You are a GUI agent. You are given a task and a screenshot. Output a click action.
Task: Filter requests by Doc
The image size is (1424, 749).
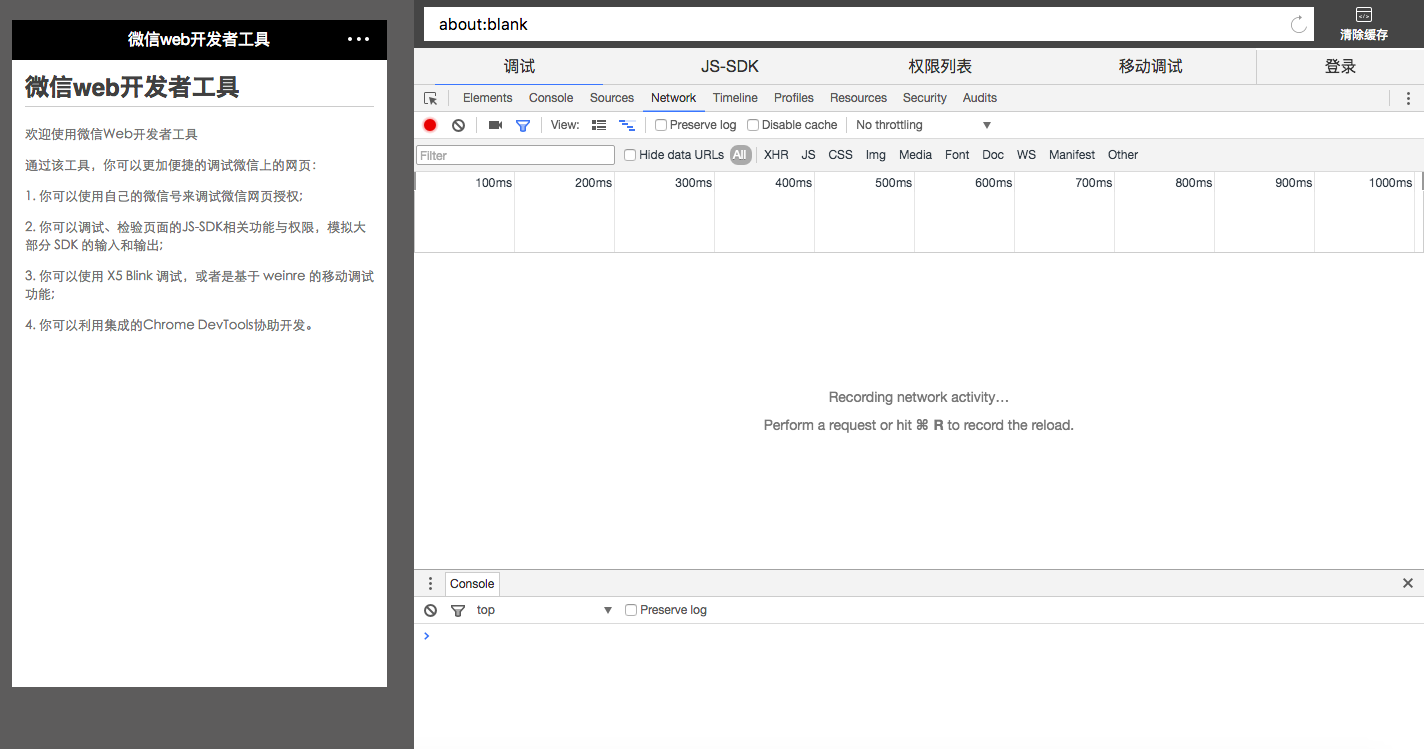coord(993,155)
